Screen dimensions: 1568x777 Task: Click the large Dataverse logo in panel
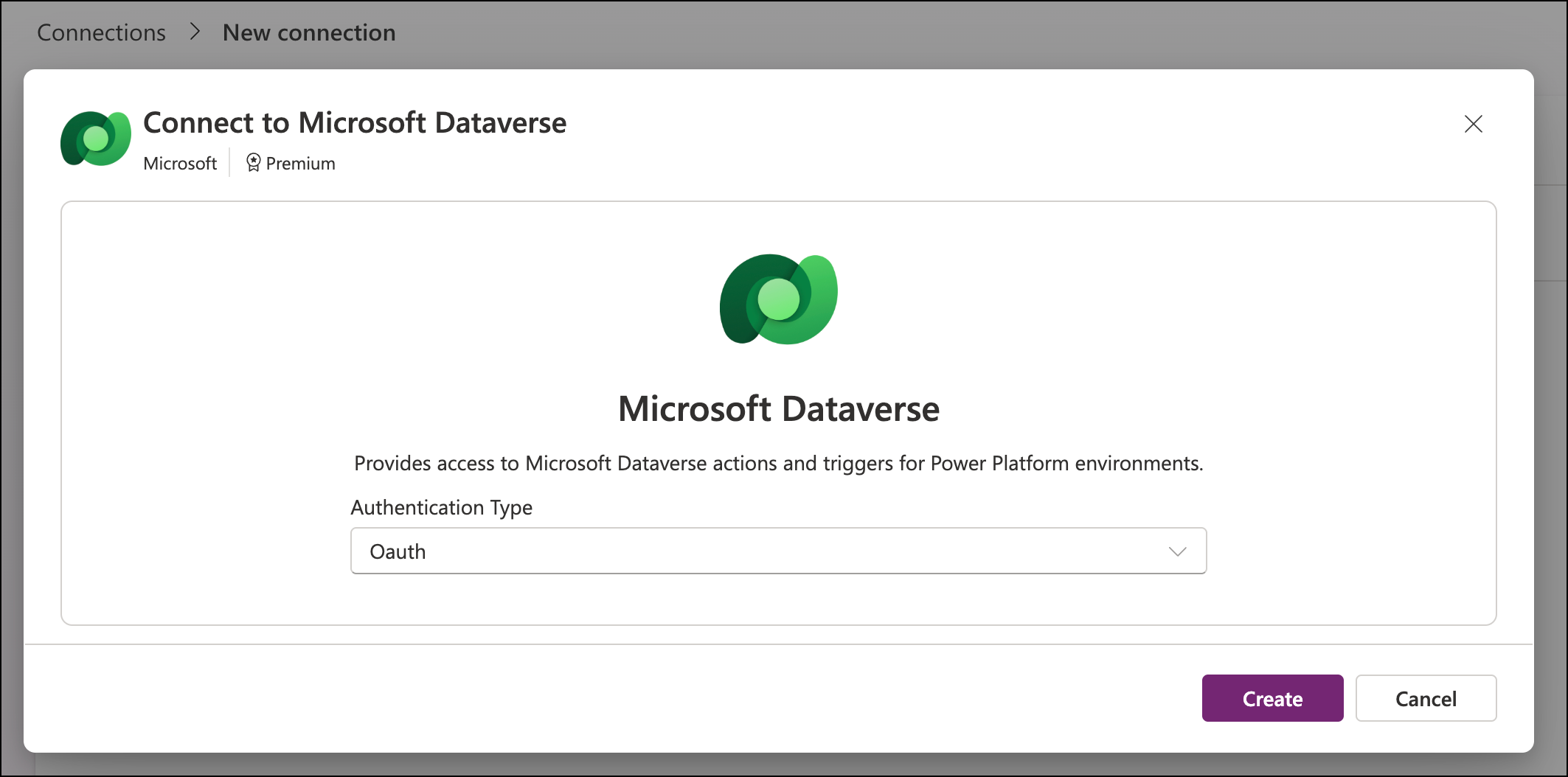click(x=779, y=299)
